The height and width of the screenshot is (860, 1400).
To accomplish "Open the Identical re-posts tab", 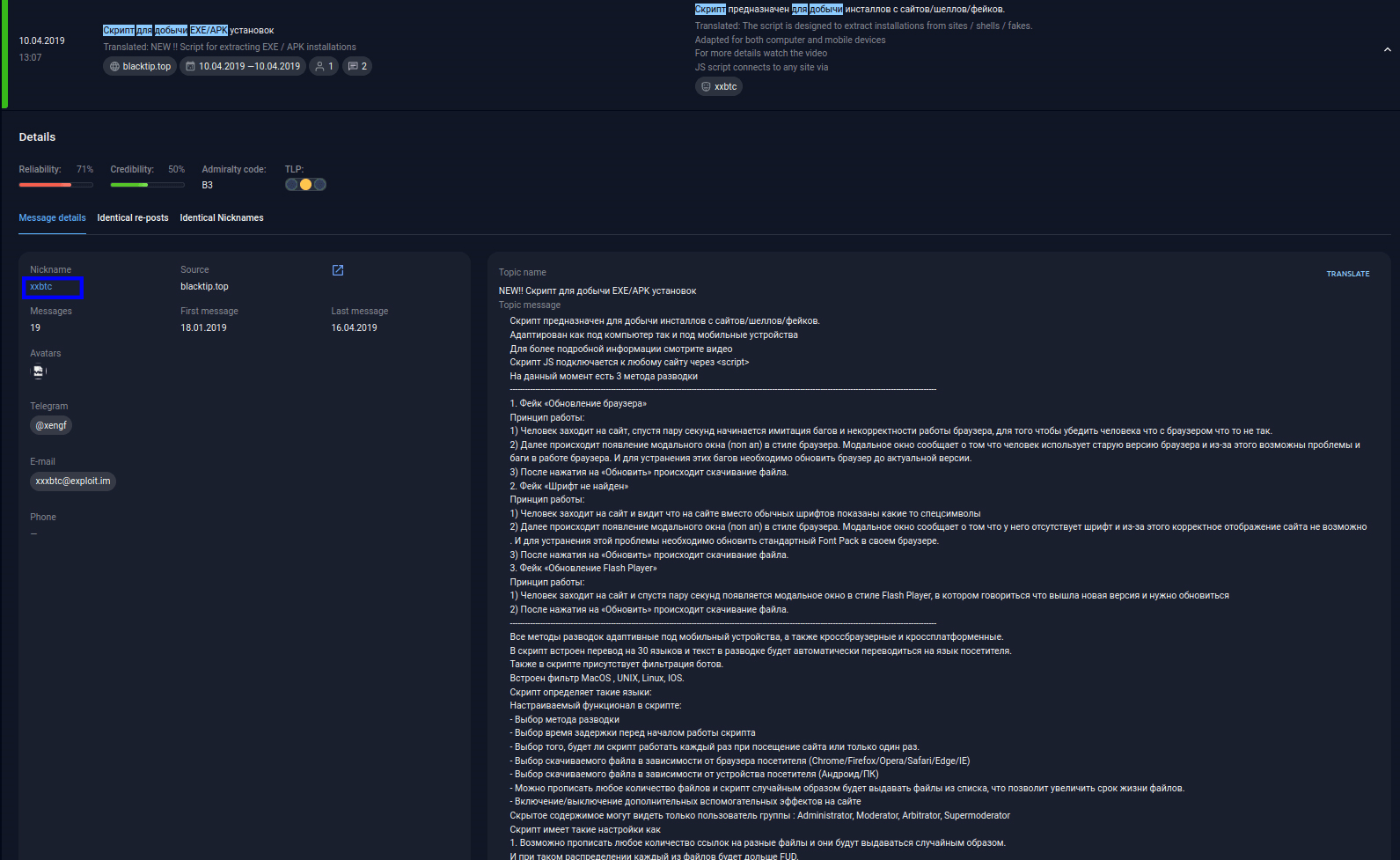I will point(133,217).
